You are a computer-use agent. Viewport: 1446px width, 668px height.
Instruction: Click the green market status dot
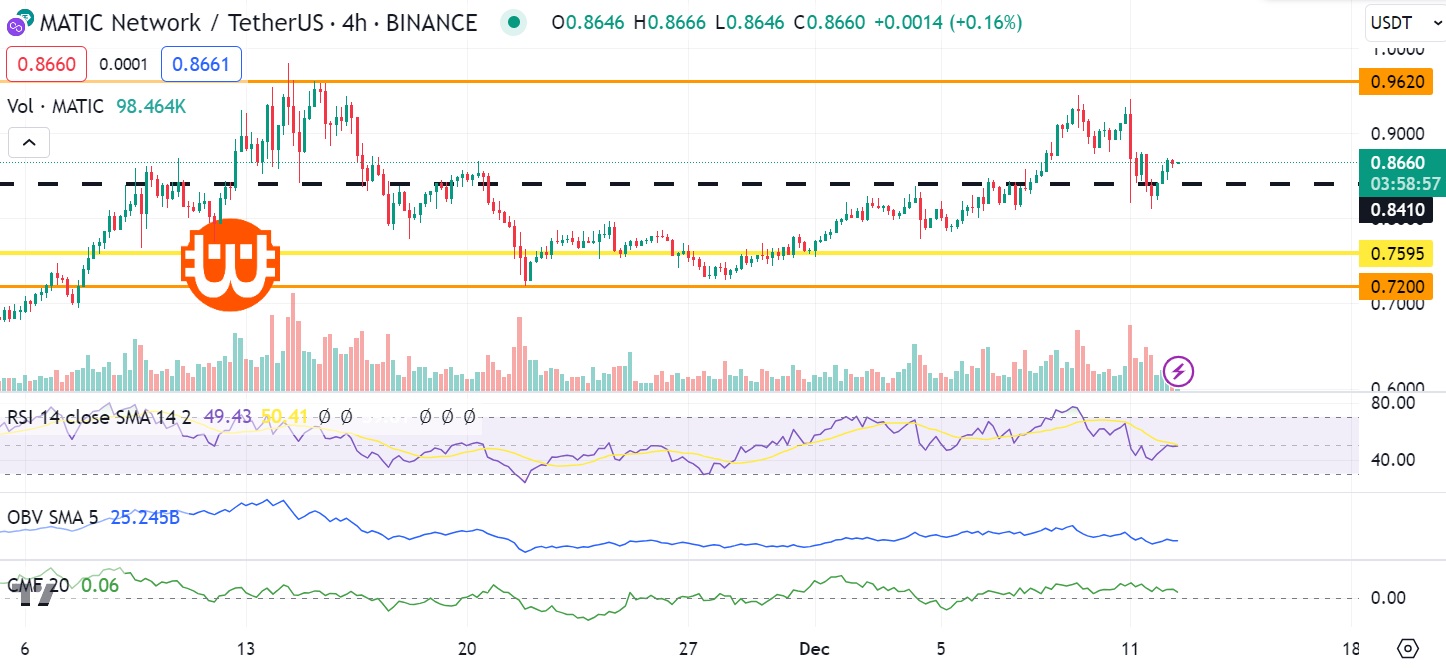[x=514, y=21]
